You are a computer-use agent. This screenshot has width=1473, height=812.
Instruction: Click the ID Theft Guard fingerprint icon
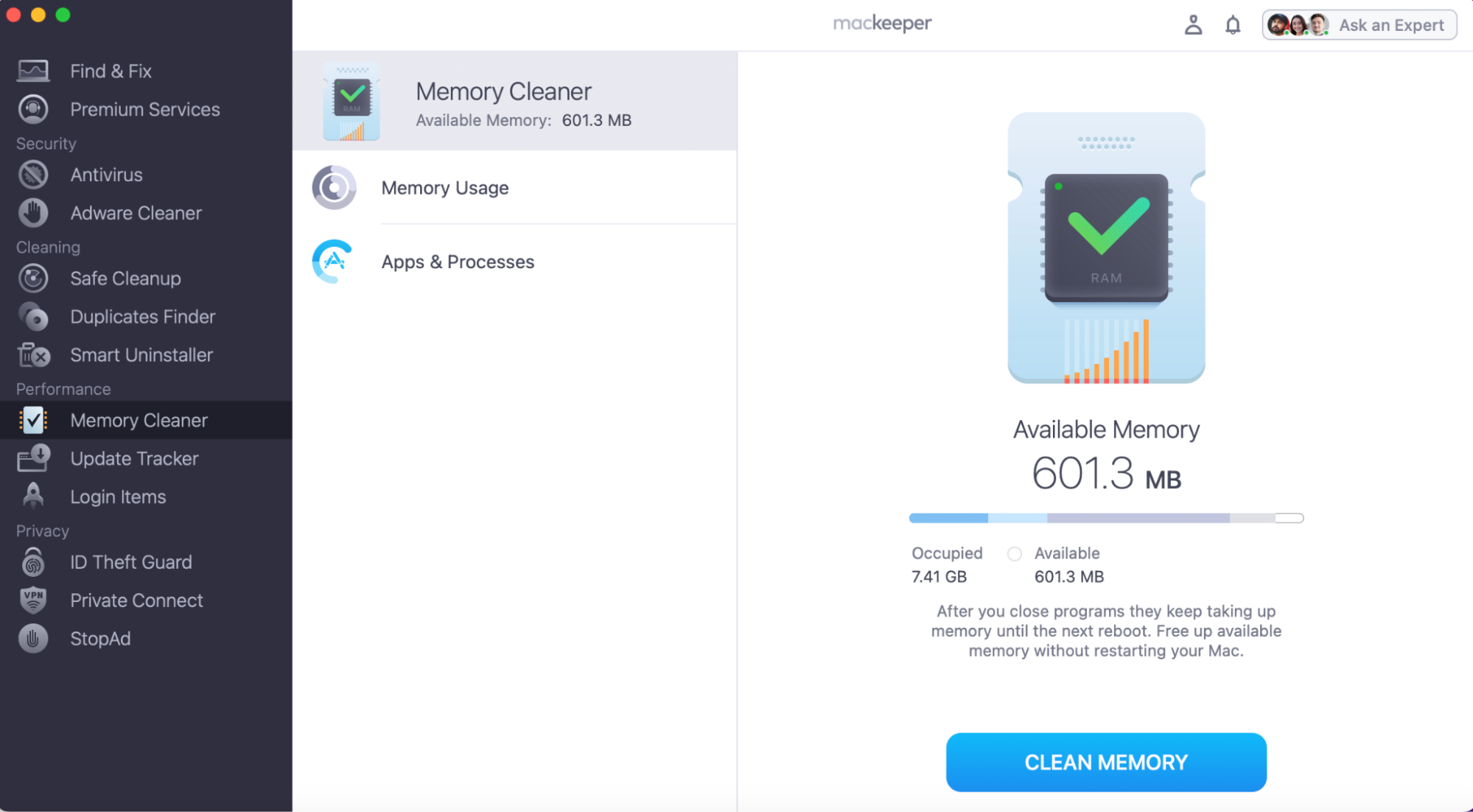[32, 562]
